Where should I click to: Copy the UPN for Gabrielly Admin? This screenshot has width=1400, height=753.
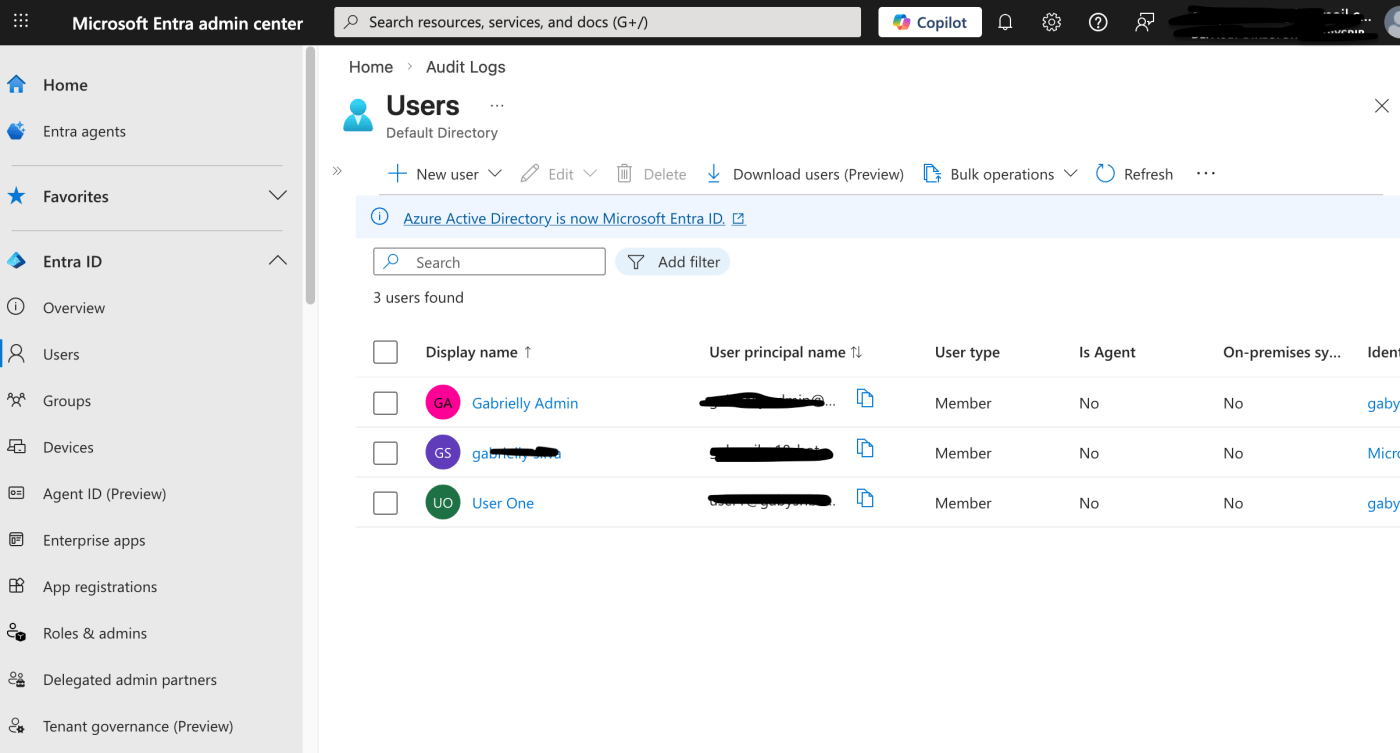pos(866,399)
